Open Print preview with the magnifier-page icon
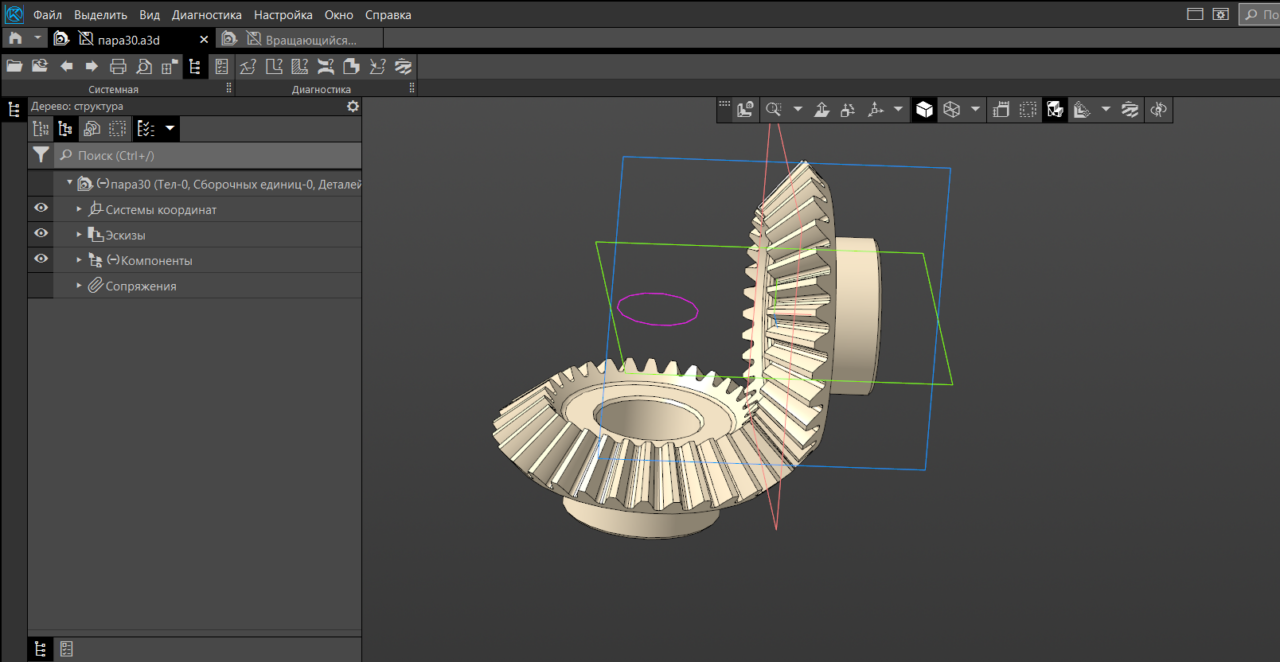Screen dimensions: 1280x662 pyautogui.click(x=144, y=67)
